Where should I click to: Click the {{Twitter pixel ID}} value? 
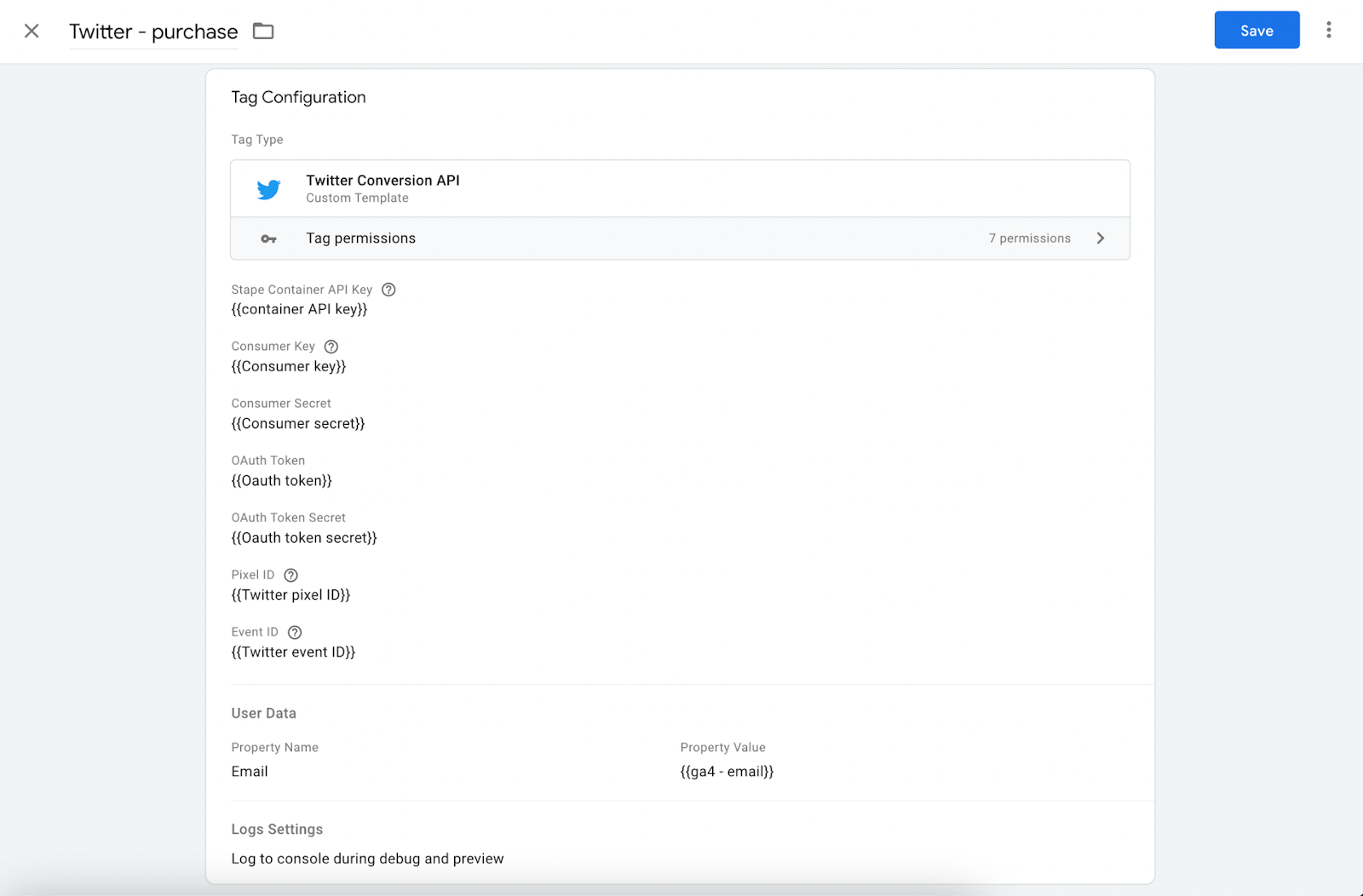tap(290, 594)
